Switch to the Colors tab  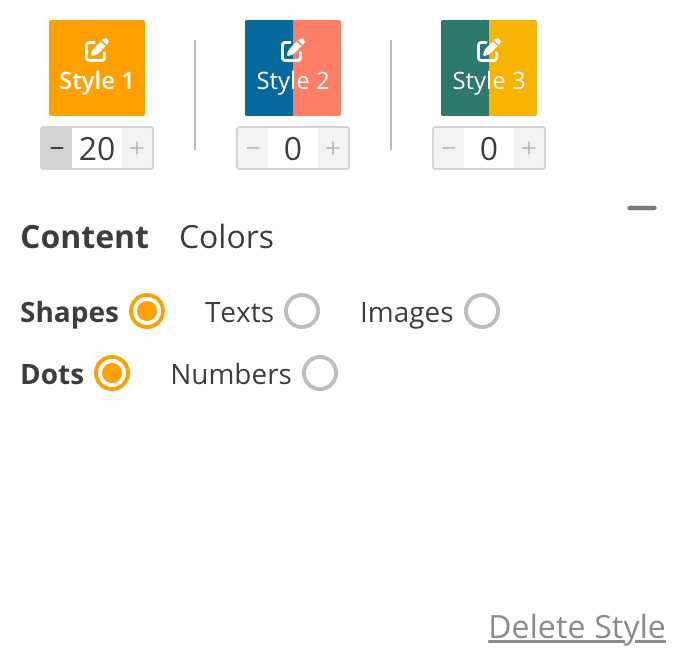pos(226,237)
